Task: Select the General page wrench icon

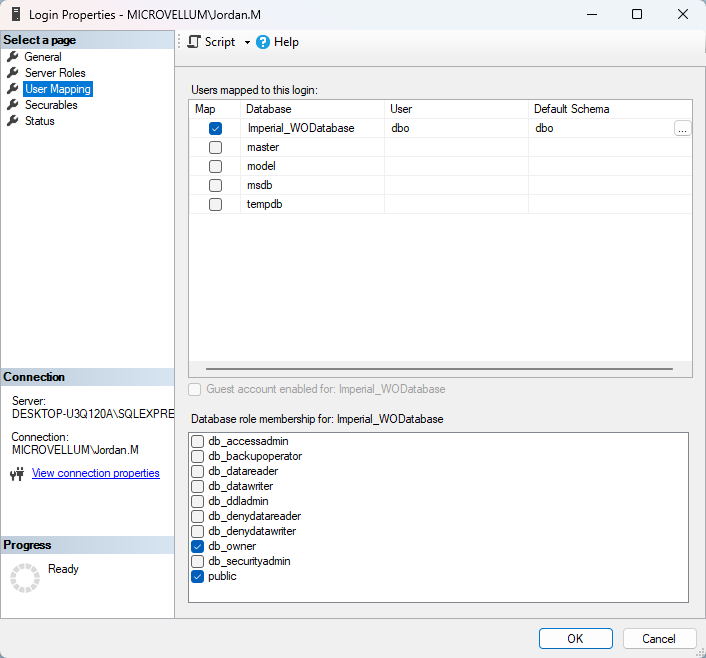Action: [13, 57]
